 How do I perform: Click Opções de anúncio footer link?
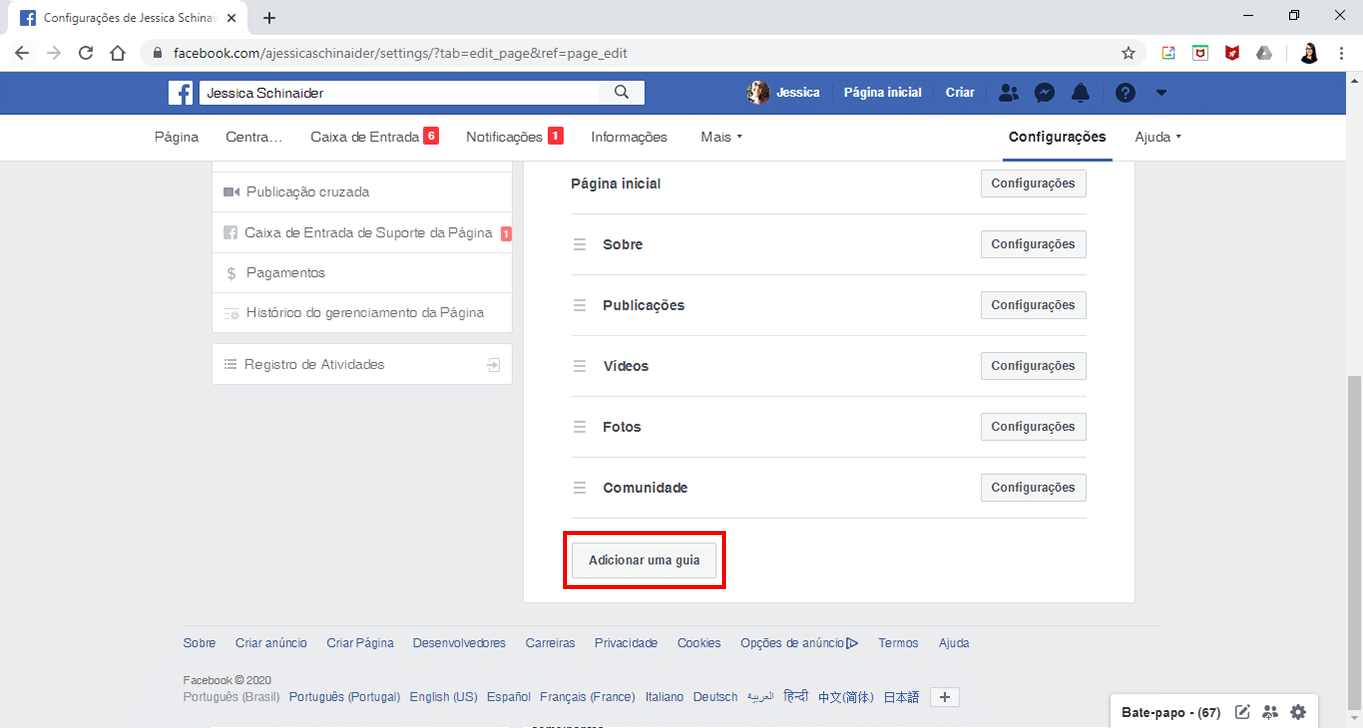[x=799, y=643]
